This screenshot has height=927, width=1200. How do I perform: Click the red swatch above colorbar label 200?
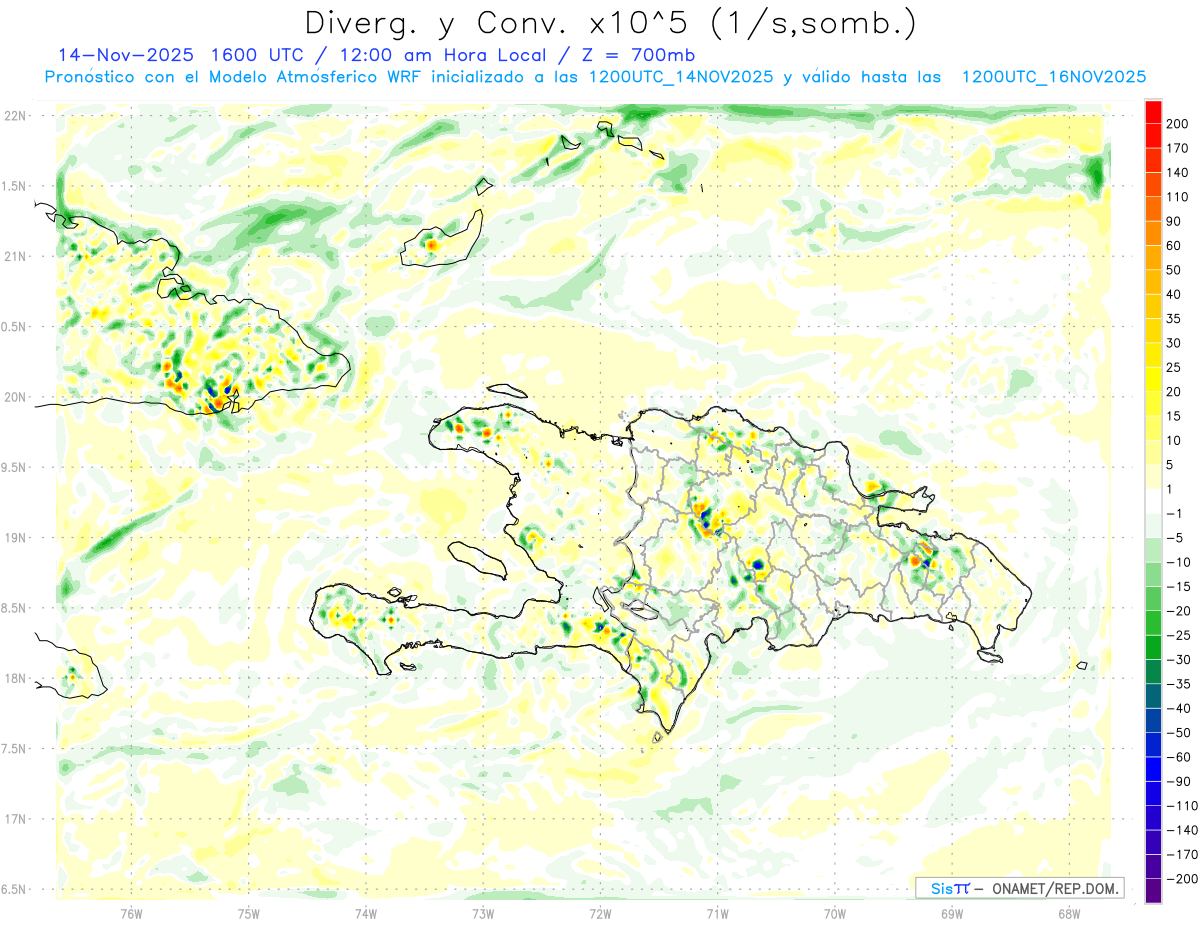coord(1153,111)
